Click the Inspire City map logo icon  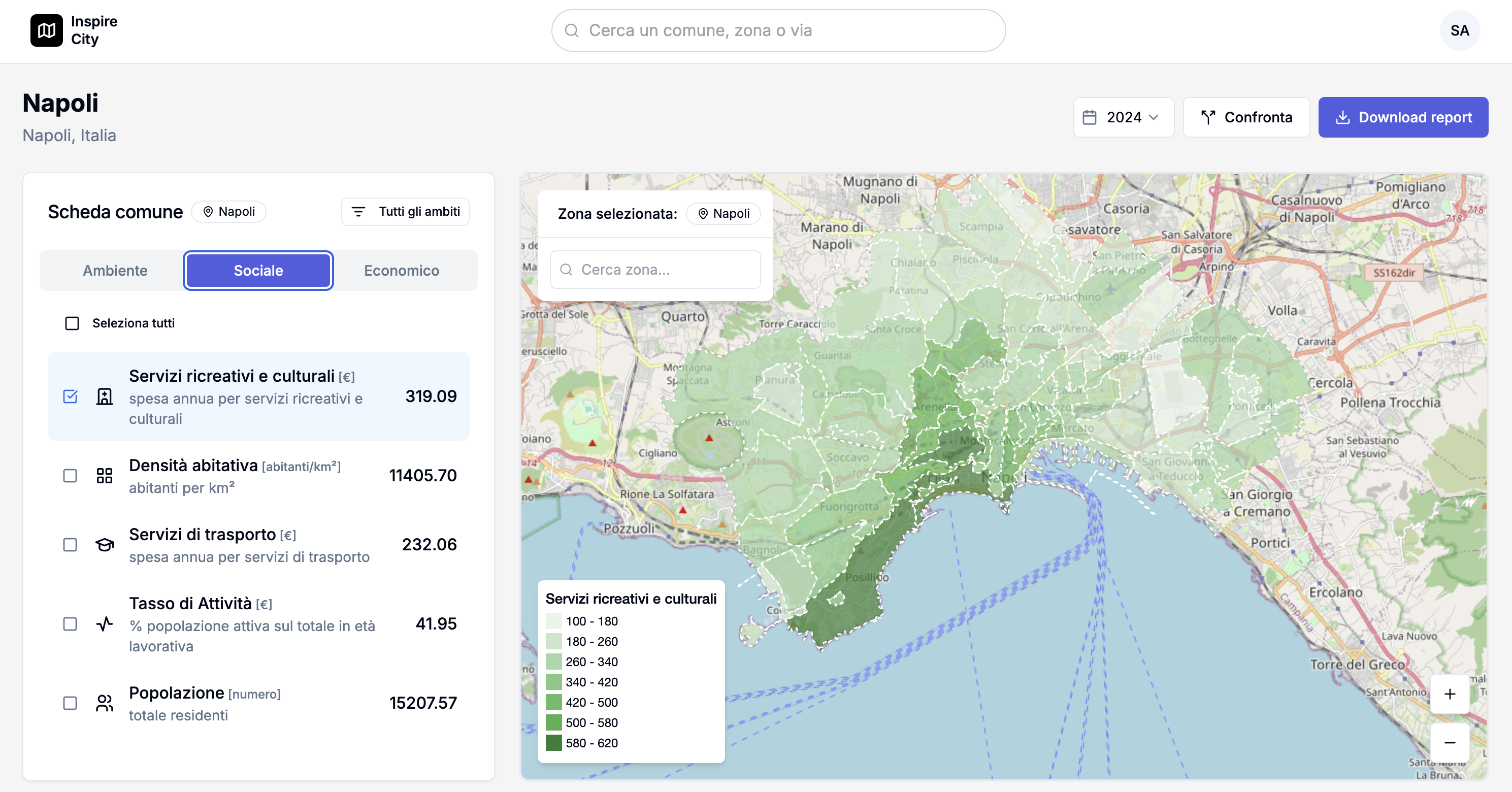46,30
